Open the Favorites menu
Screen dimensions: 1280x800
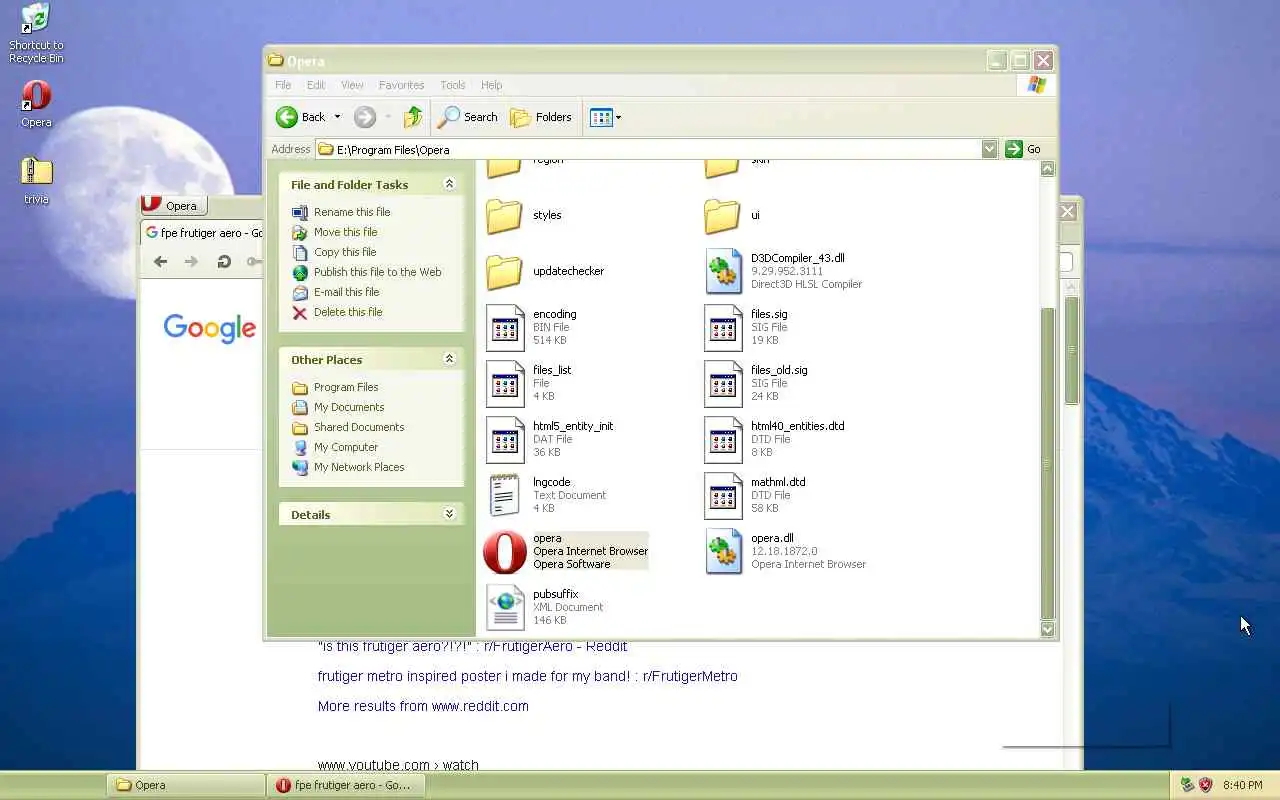401,85
